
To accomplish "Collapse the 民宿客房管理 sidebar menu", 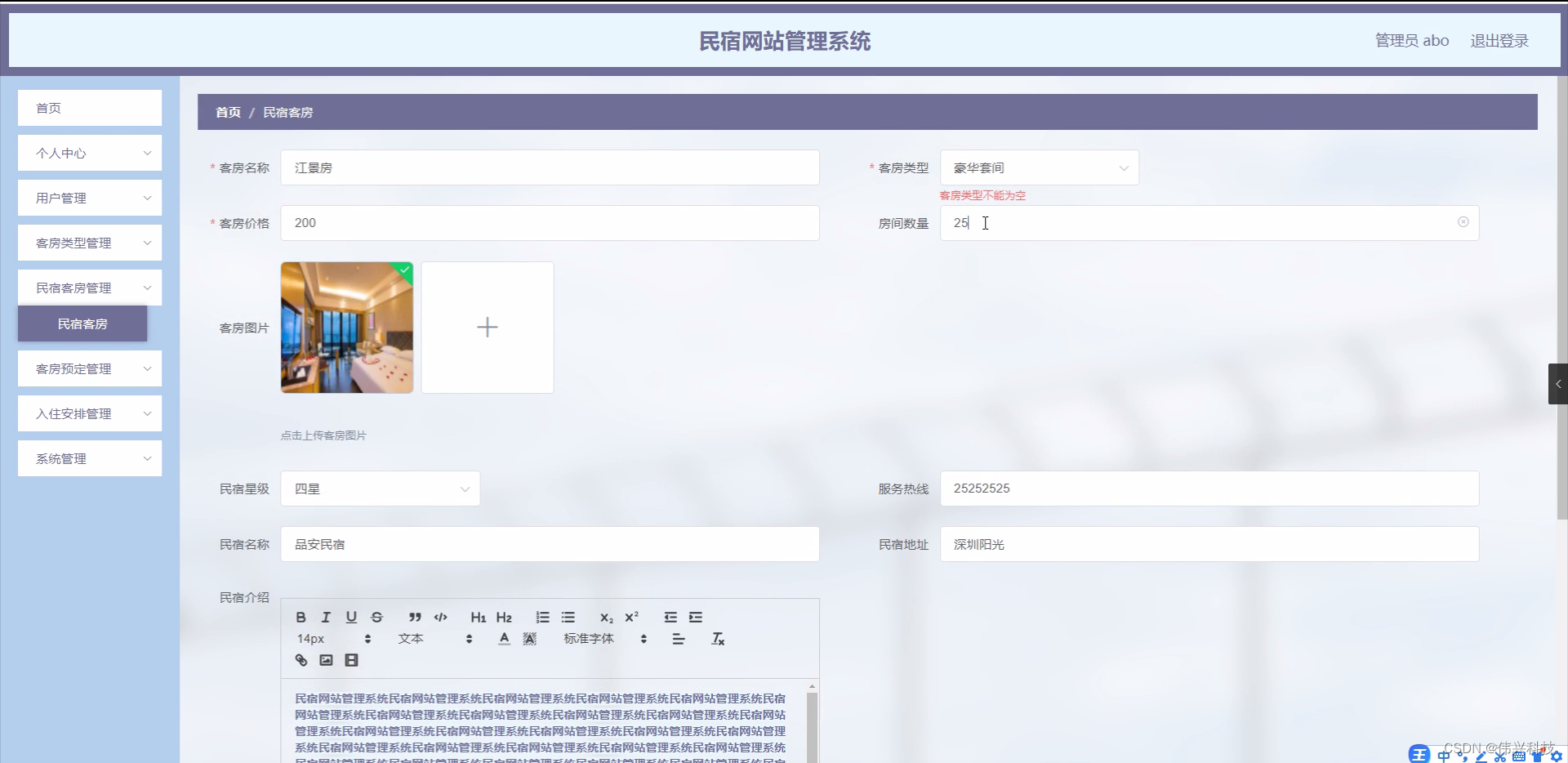I will point(89,288).
